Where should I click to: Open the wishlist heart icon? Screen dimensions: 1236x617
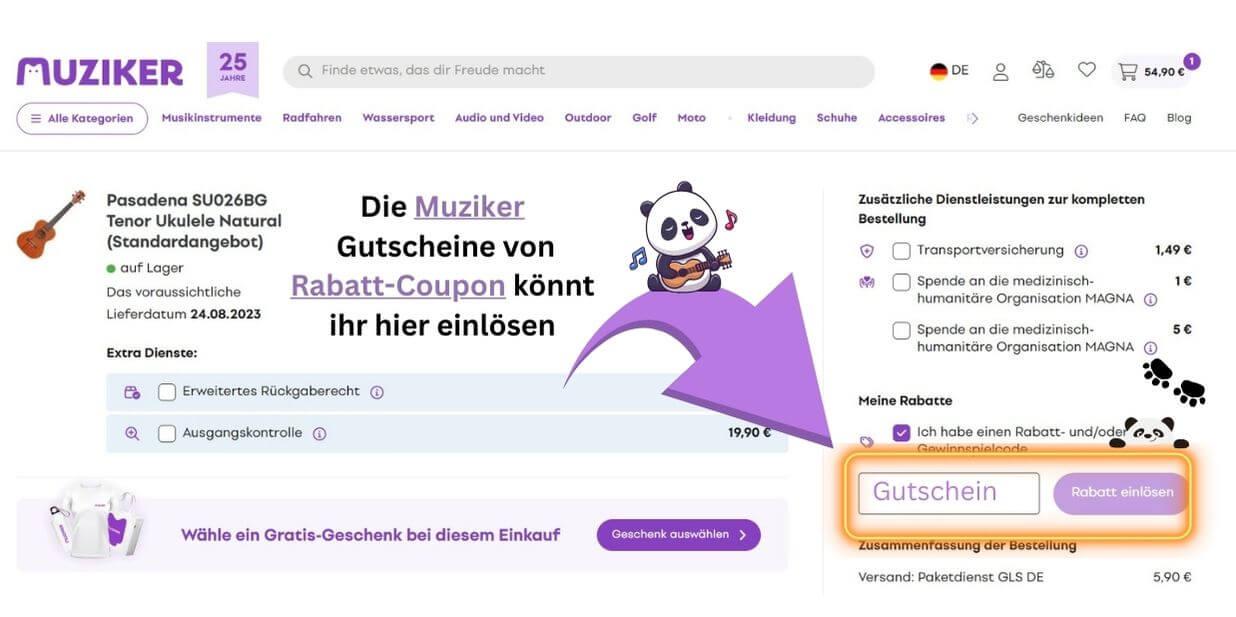(x=1086, y=70)
